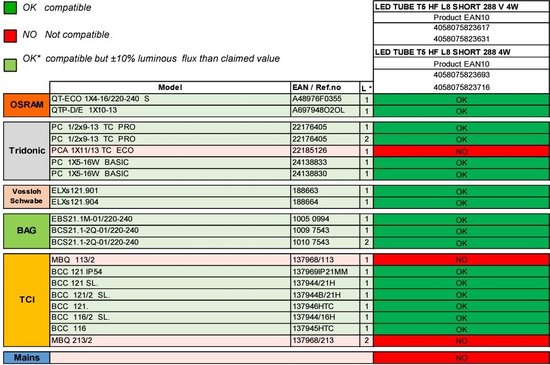The height and width of the screenshot is (365, 550).
Task: Click the red NO cell for PCA 1X11/13 TC ECO
Action: 462,151
